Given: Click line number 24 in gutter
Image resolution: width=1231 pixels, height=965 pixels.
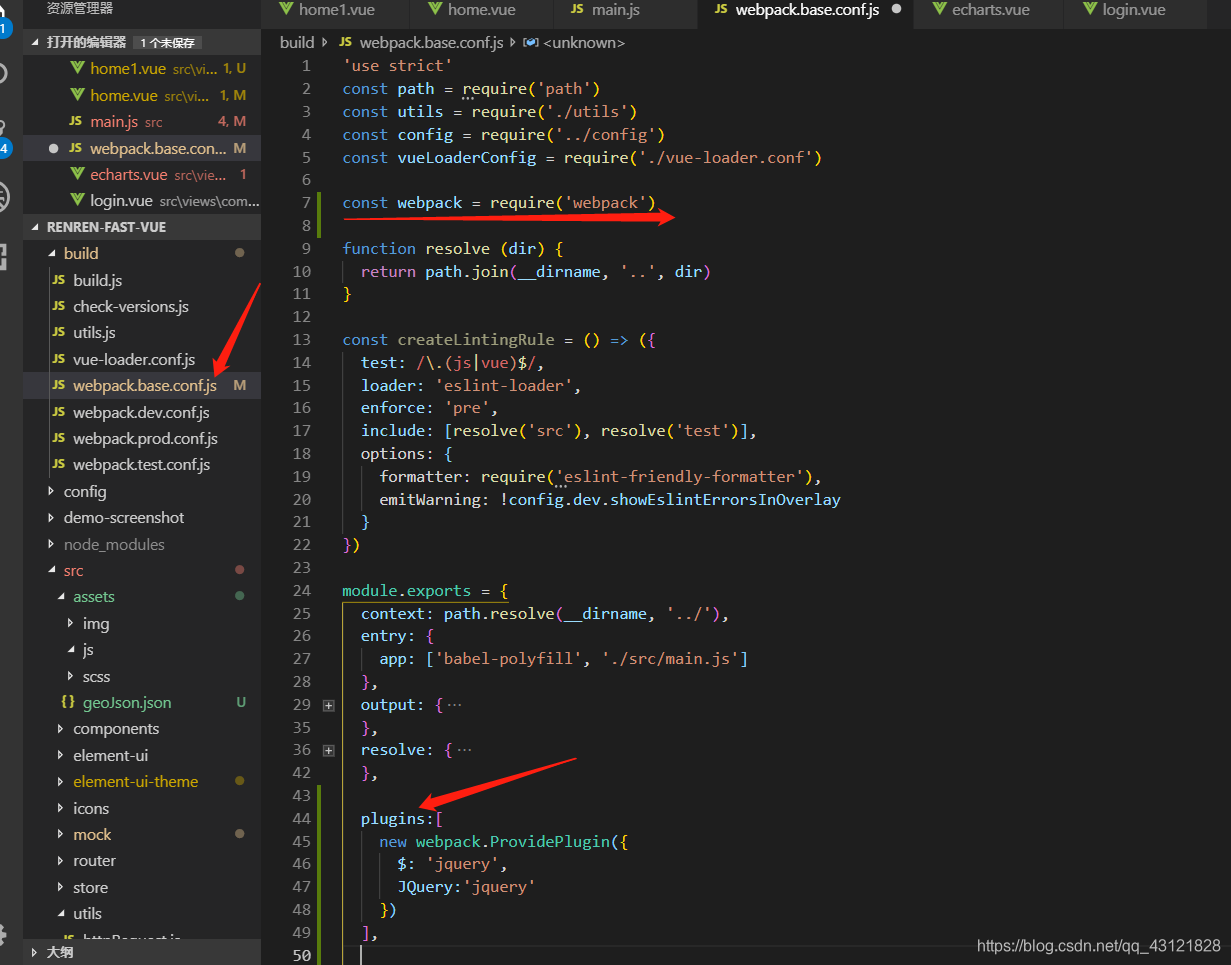Looking at the screenshot, I should pos(301,591).
